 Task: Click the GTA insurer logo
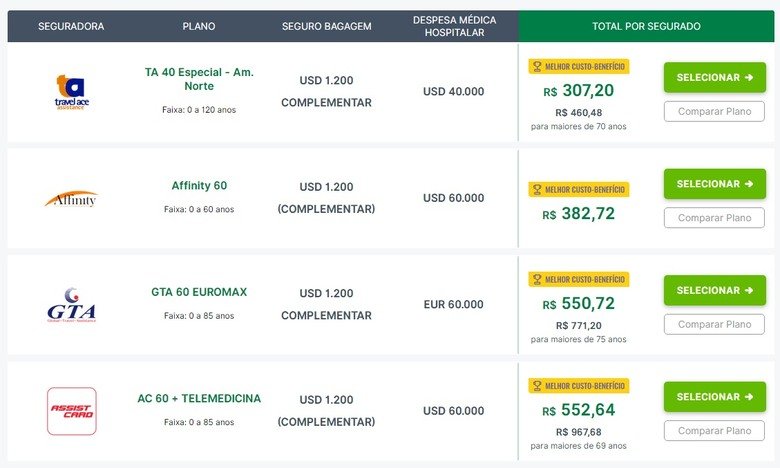tap(72, 305)
